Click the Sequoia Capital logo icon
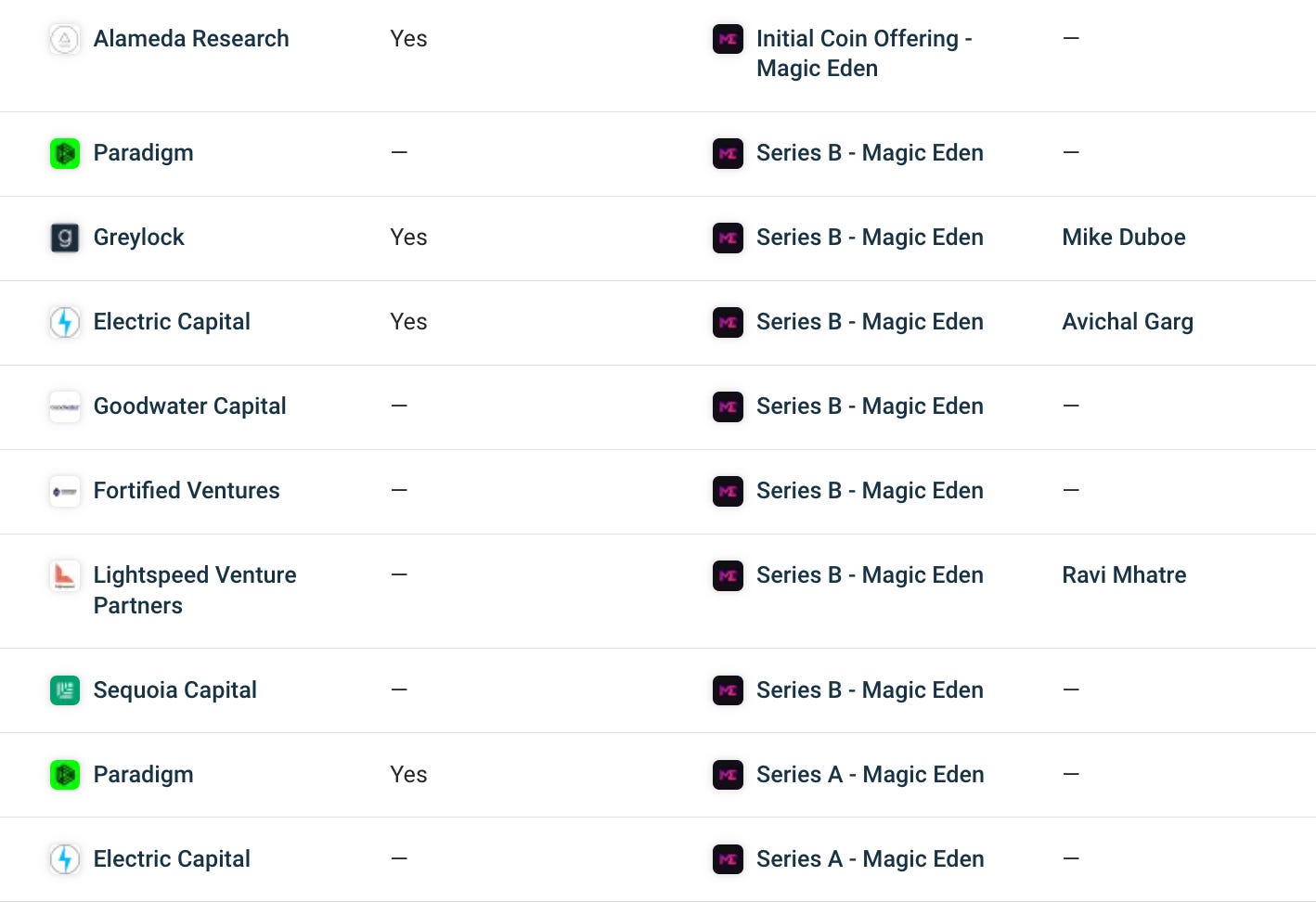 [x=64, y=690]
